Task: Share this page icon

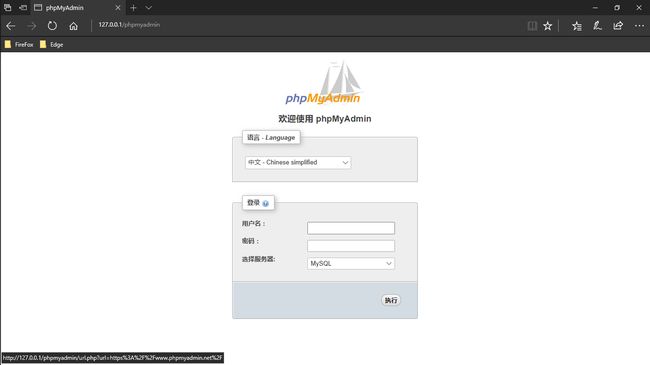Action: [618, 26]
